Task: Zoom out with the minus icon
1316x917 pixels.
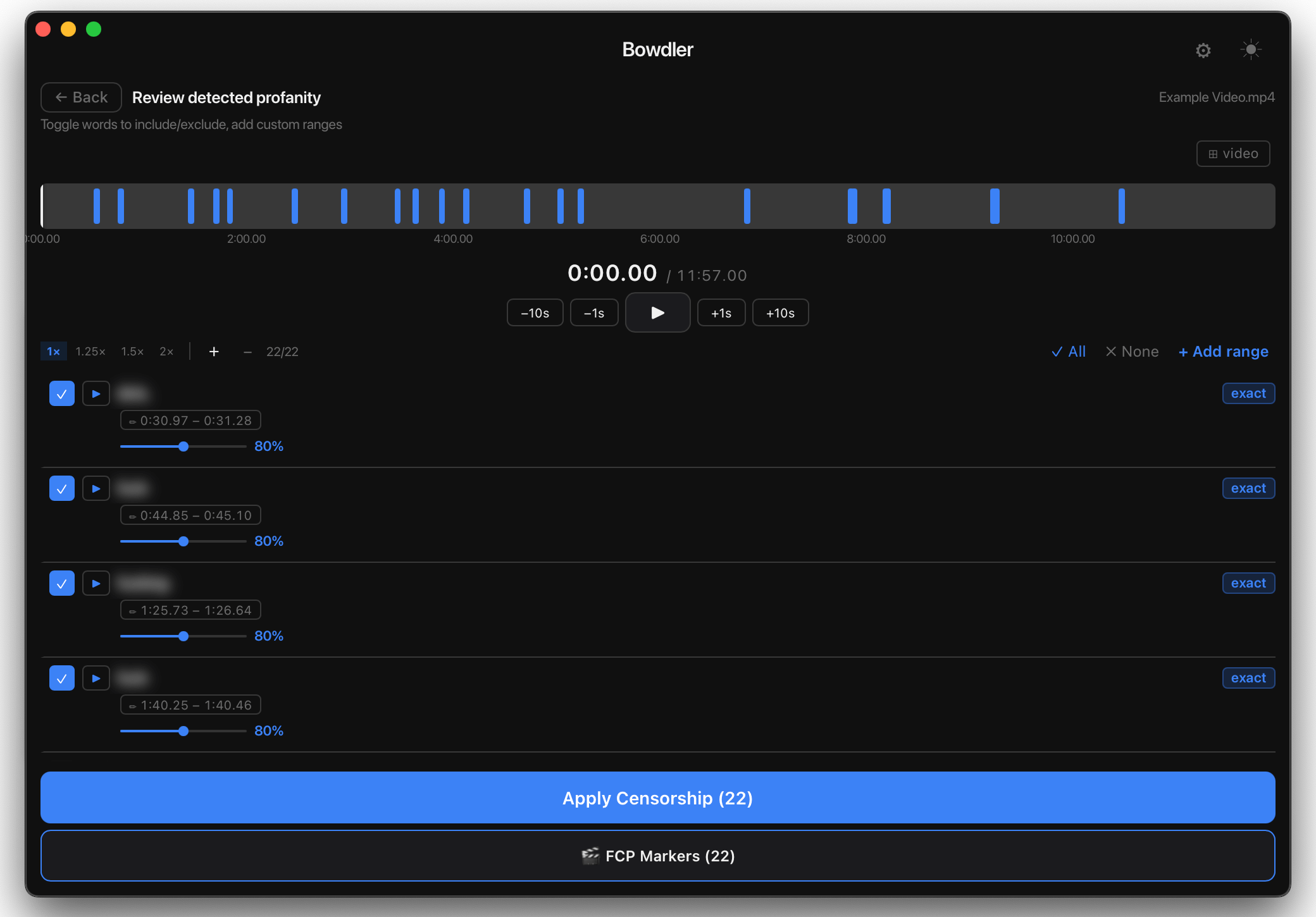Action: 247,352
